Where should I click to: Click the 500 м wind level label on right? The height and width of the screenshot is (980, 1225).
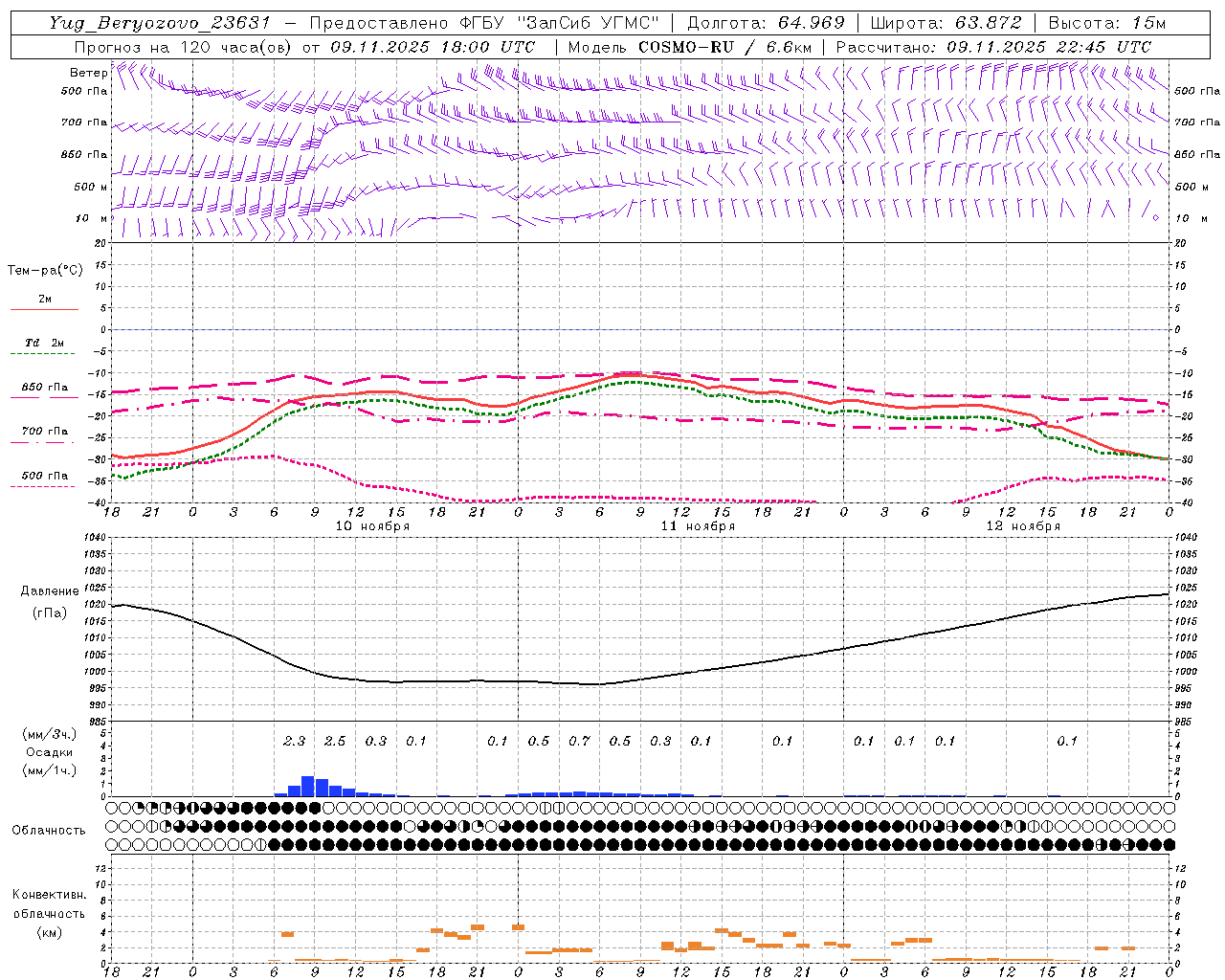pyautogui.click(x=1190, y=187)
